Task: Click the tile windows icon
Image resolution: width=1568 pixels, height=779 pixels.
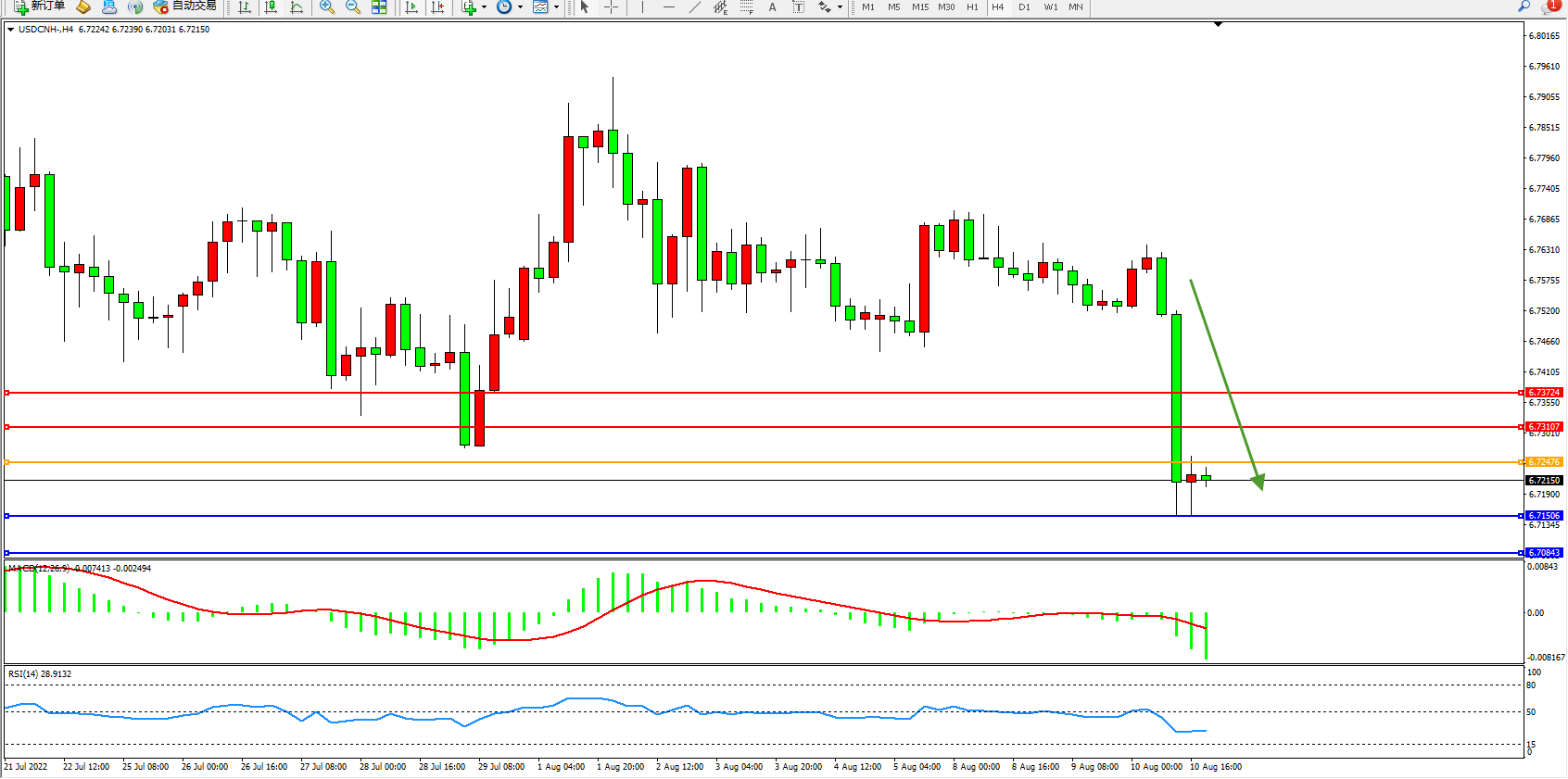Action: [x=379, y=6]
